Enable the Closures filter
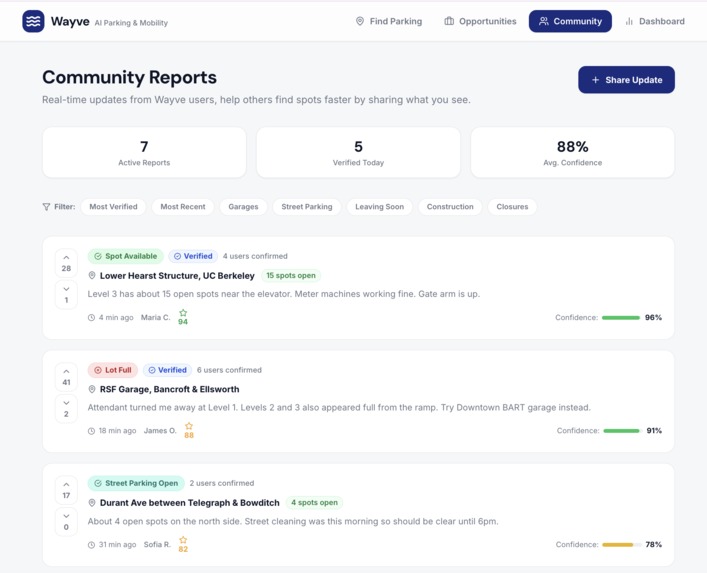The height and width of the screenshot is (573, 707). (x=512, y=206)
